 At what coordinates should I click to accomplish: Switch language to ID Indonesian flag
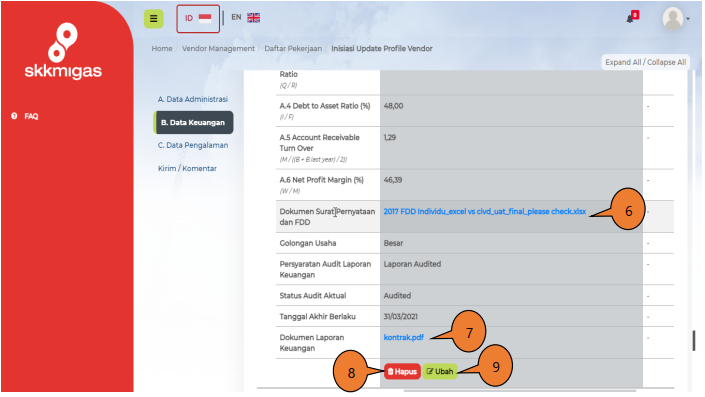click(x=198, y=18)
